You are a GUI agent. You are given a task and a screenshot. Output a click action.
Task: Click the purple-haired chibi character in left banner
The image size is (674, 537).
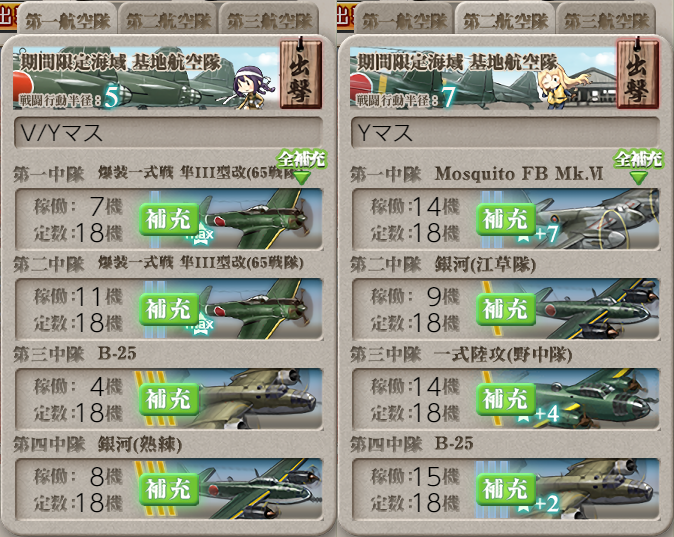[x=251, y=86]
